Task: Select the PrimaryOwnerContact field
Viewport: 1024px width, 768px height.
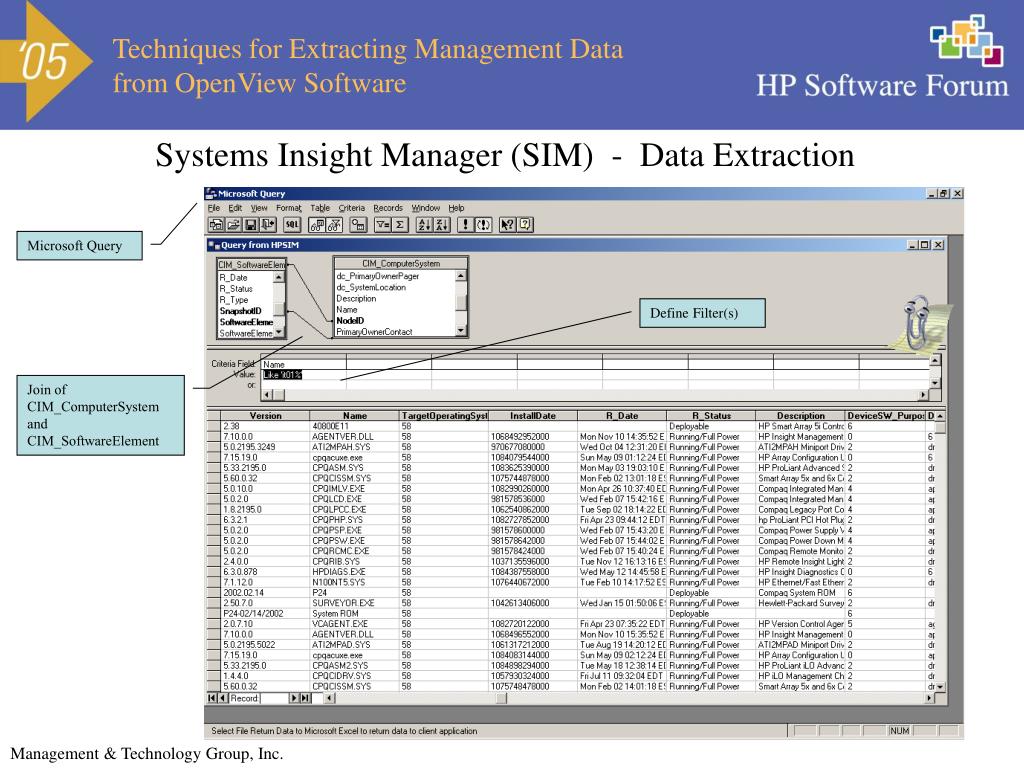Action: [x=374, y=332]
